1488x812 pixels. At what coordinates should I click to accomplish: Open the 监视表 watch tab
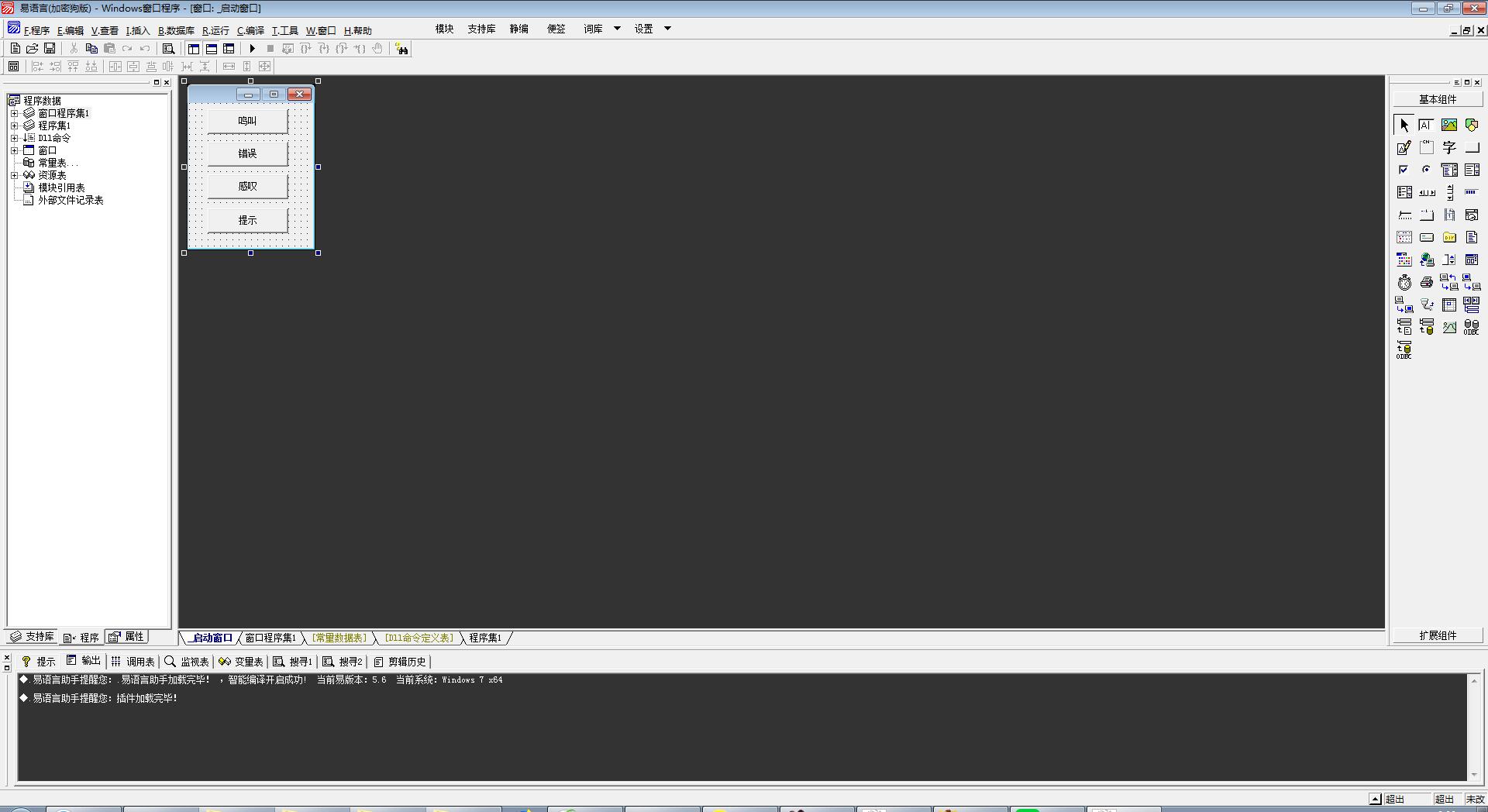(187, 662)
